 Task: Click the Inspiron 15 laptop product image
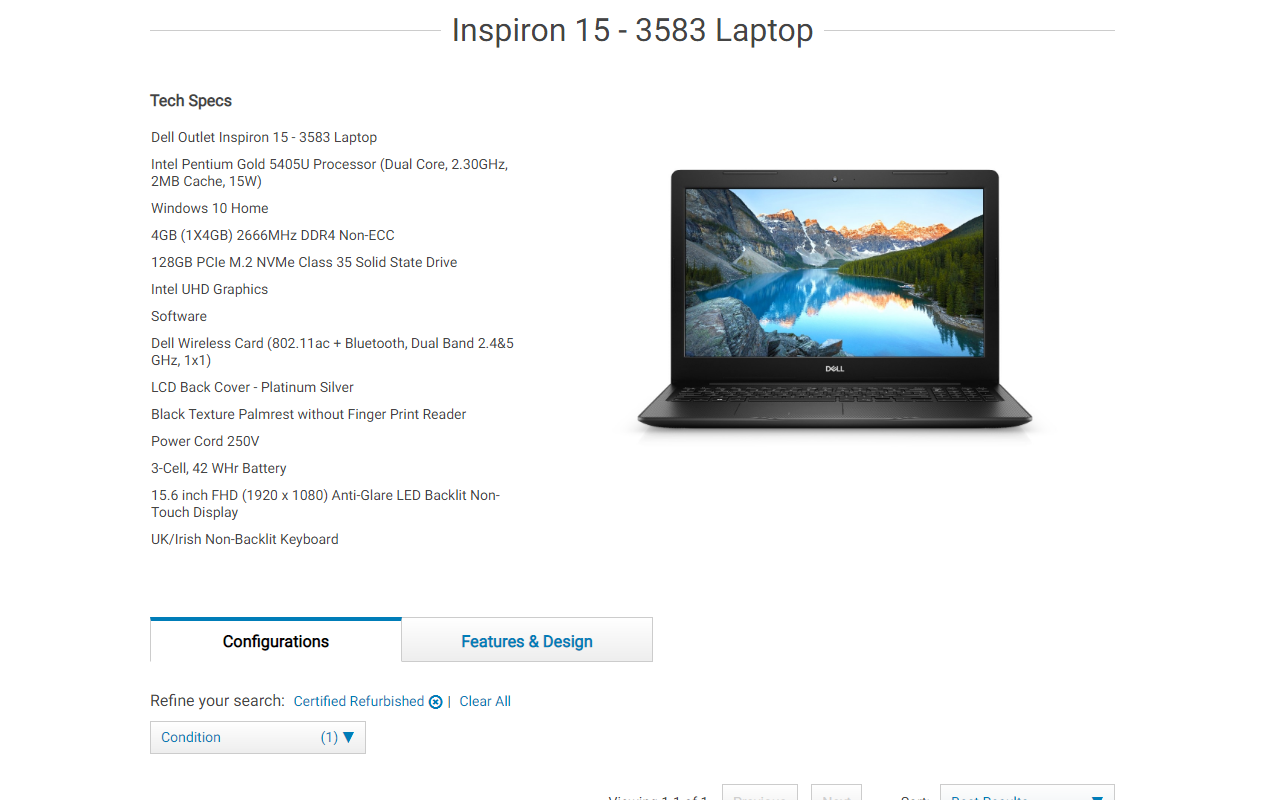pyautogui.click(x=835, y=300)
